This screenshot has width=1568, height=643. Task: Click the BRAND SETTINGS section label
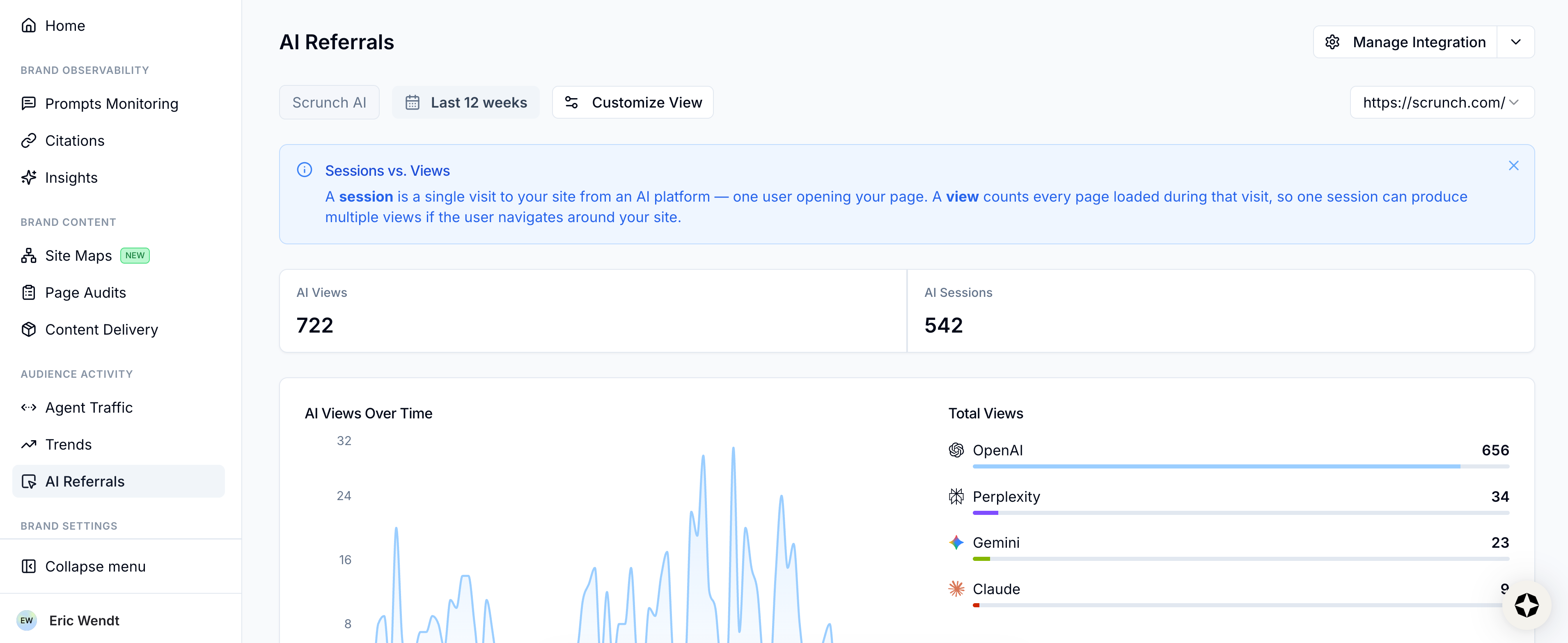point(69,526)
